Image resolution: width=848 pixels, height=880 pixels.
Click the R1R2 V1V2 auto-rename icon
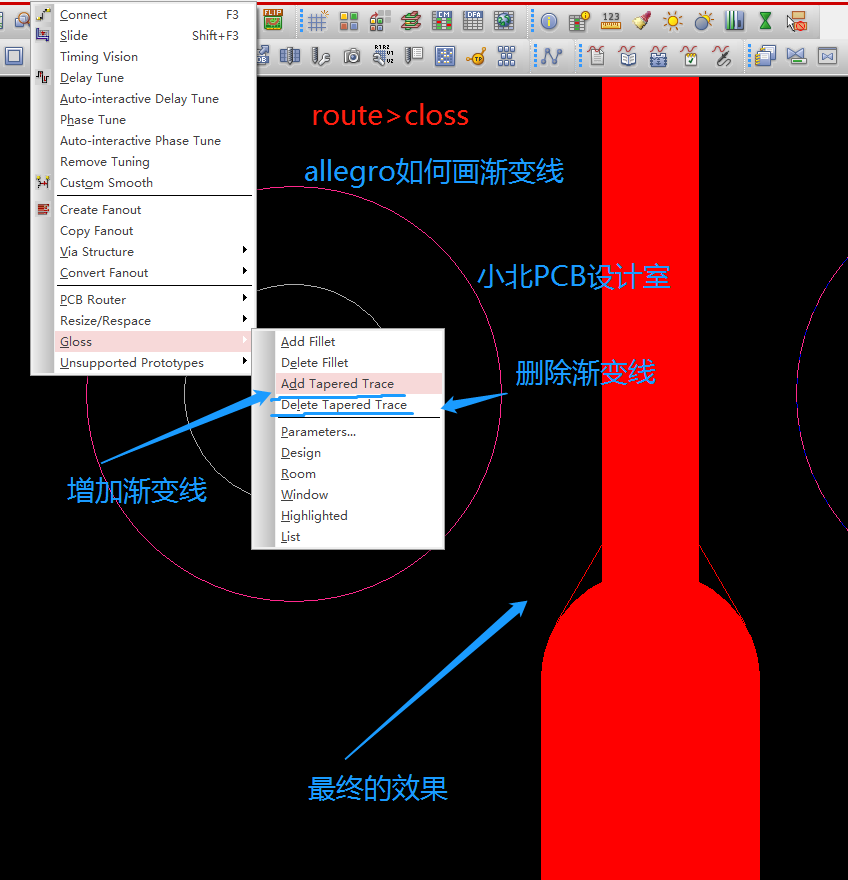[383, 56]
